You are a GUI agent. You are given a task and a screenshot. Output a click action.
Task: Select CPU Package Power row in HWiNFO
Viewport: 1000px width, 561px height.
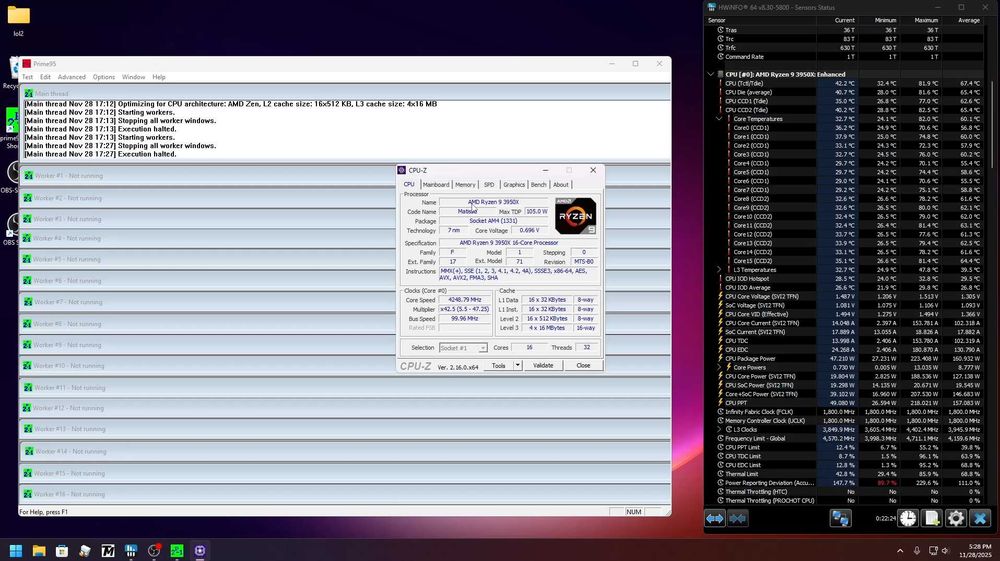(x=844, y=358)
